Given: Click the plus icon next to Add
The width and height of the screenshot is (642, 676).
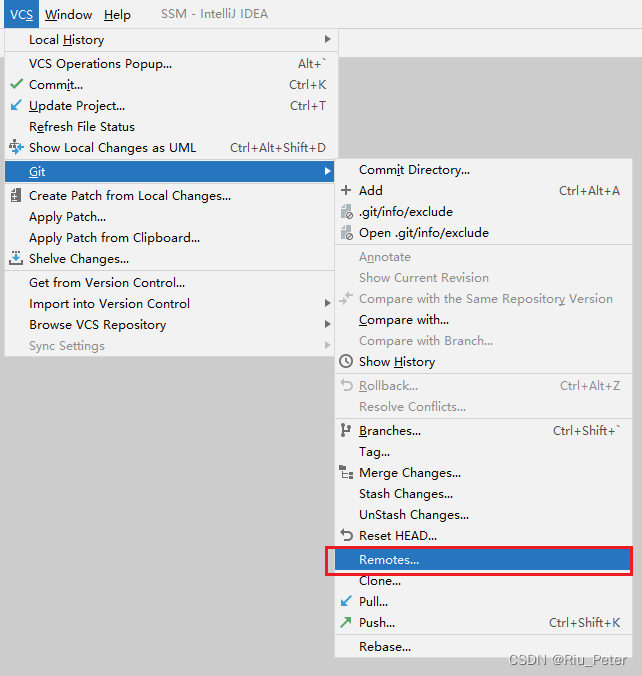Looking at the screenshot, I should point(346,190).
